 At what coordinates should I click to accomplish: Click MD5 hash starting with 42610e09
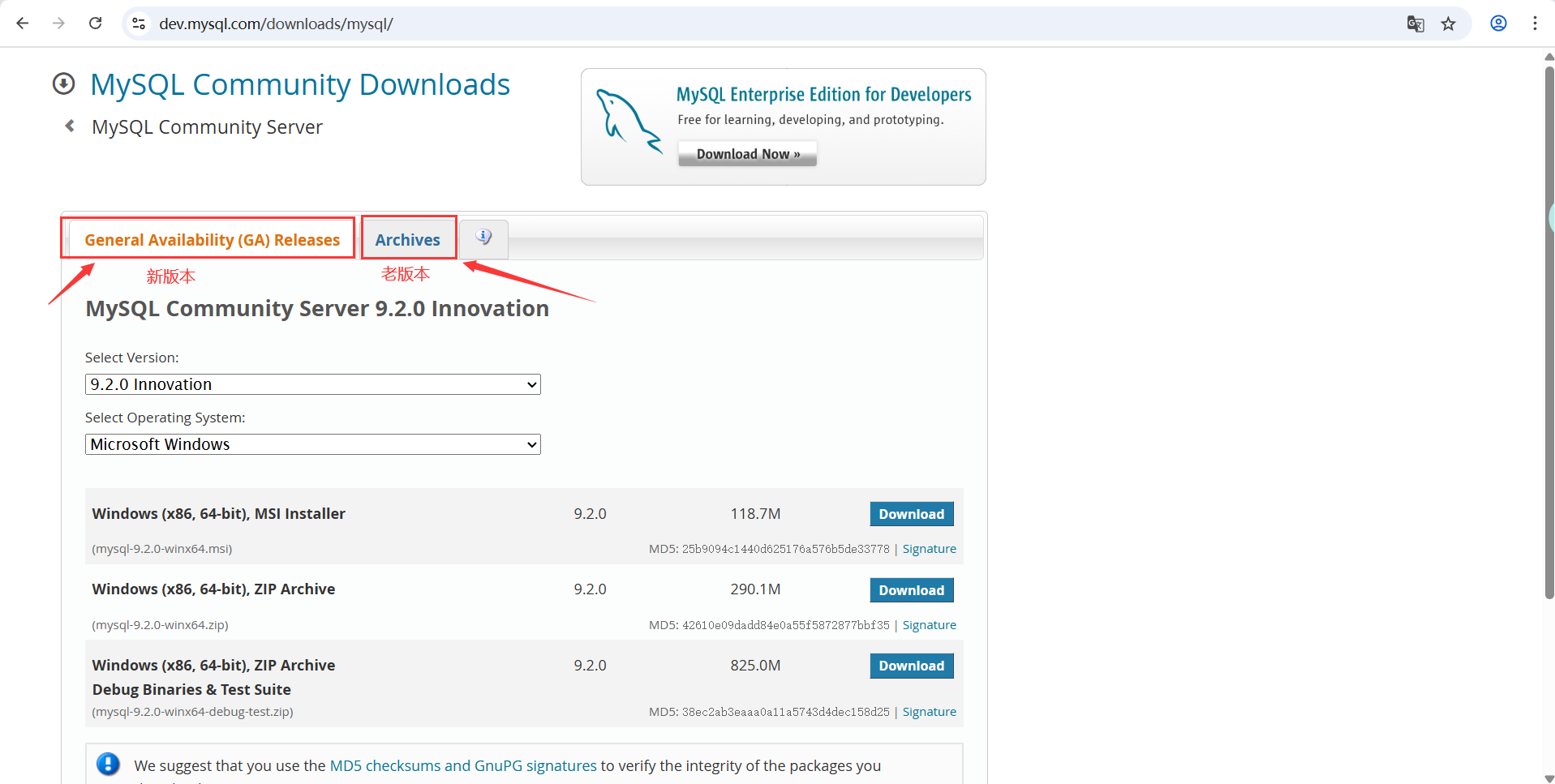click(x=786, y=625)
